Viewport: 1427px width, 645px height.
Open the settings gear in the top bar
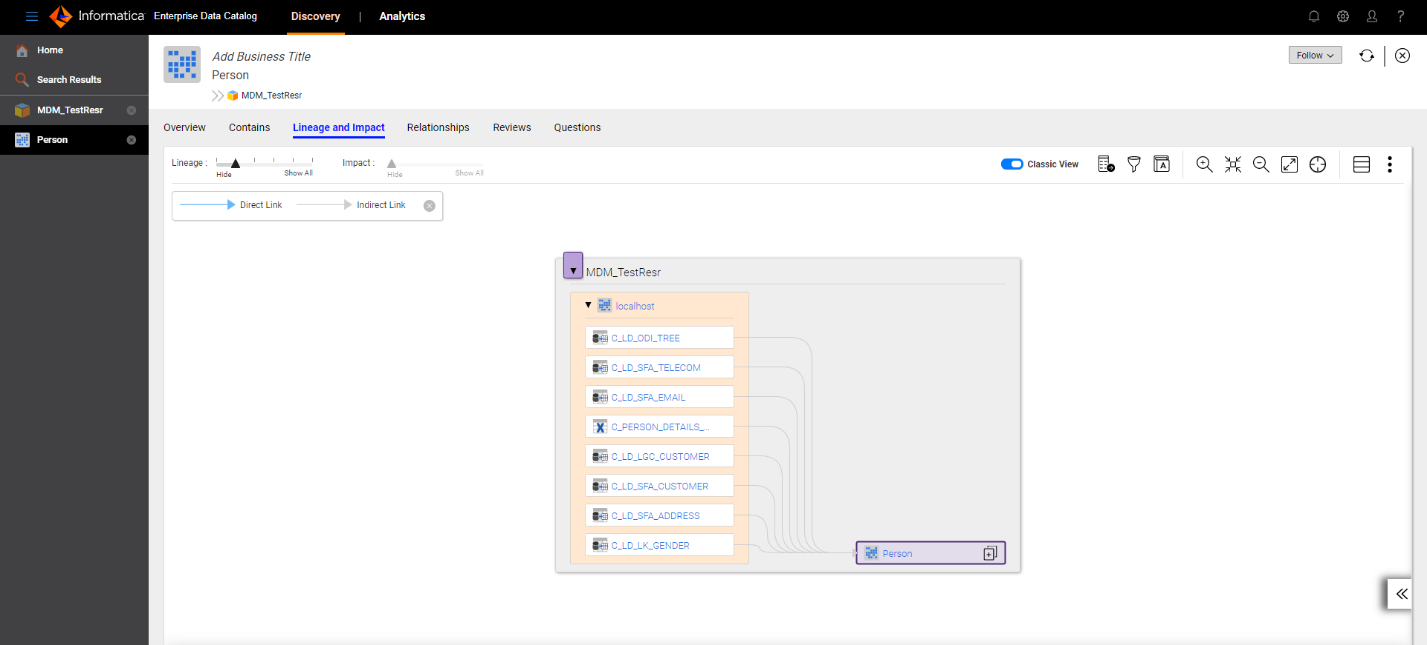click(1343, 16)
